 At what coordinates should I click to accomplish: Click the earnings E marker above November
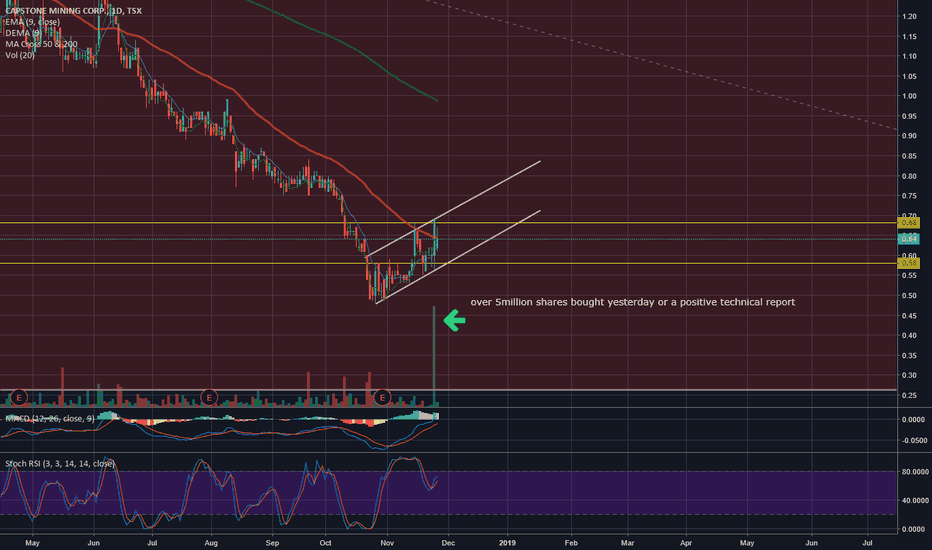(x=382, y=397)
